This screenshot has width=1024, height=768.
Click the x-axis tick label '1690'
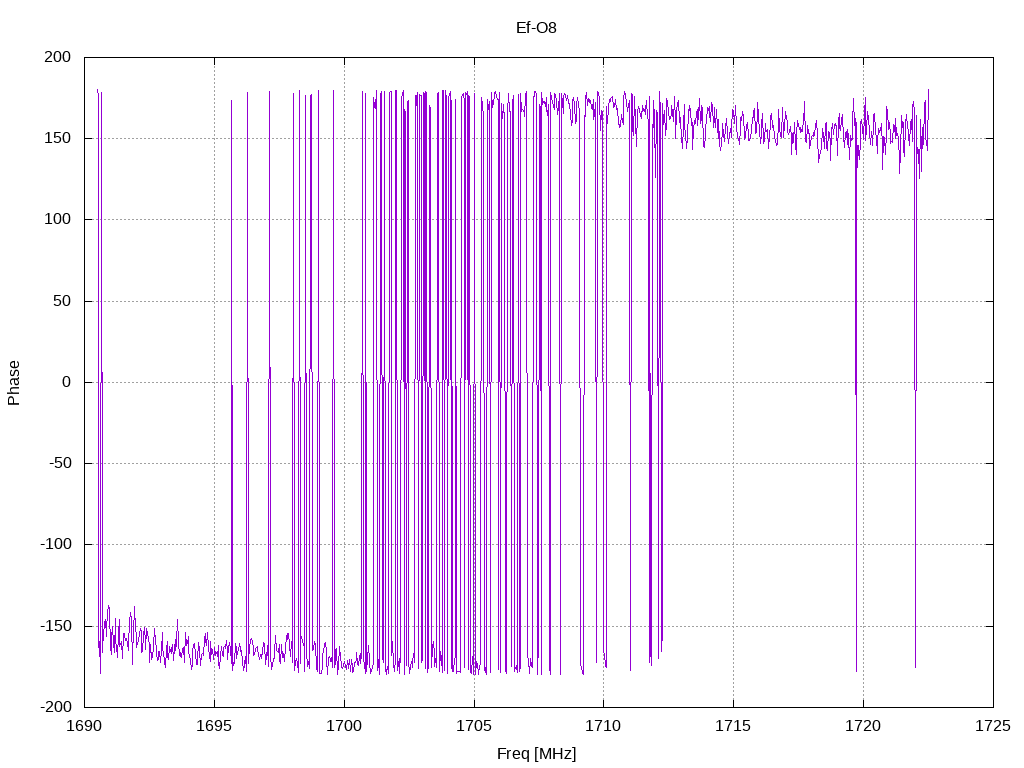point(84,726)
